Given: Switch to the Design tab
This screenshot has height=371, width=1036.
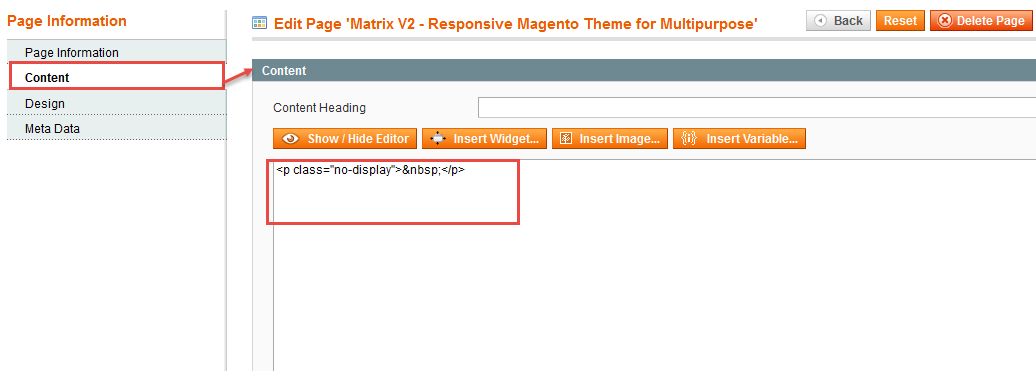Looking at the screenshot, I should [116, 104].
